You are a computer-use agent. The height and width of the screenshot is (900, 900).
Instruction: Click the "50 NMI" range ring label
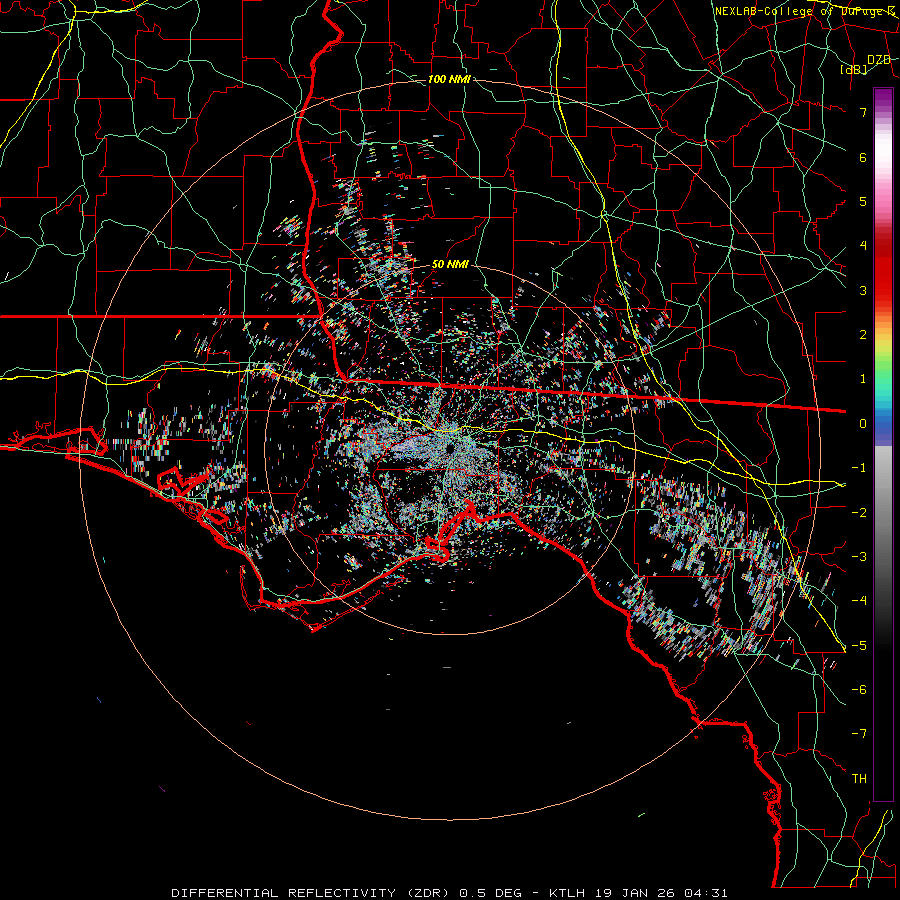(450, 265)
